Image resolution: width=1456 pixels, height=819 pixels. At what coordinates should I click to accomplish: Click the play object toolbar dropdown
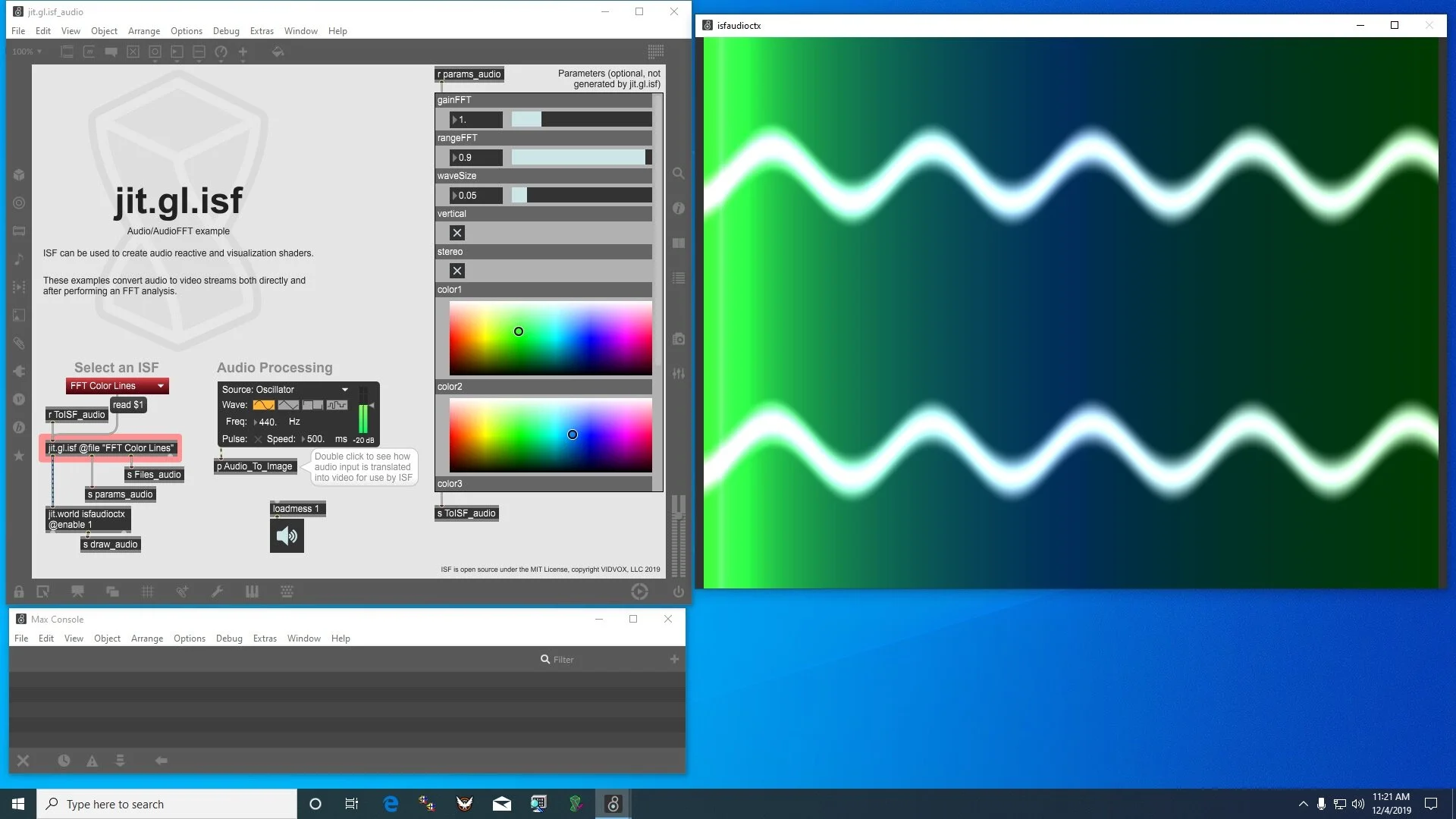pyautogui.click(x=177, y=52)
